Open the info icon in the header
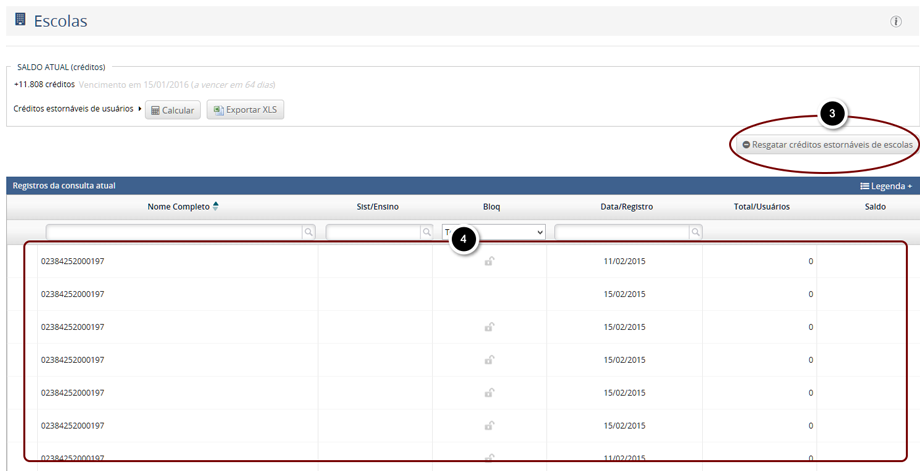 click(x=896, y=21)
